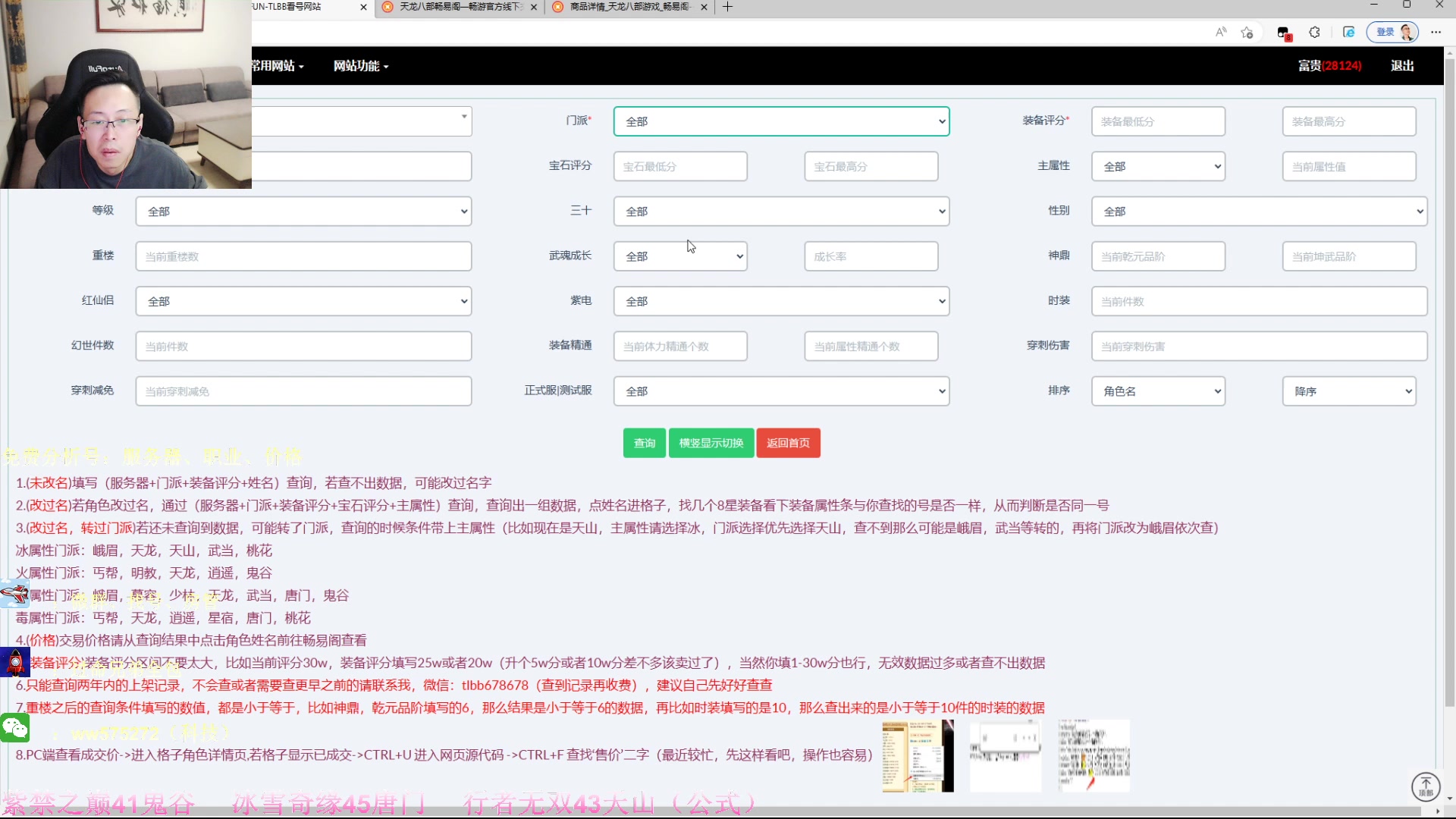
Task: Open the first instruction thumbnail image
Action: [x=918, y=756]
